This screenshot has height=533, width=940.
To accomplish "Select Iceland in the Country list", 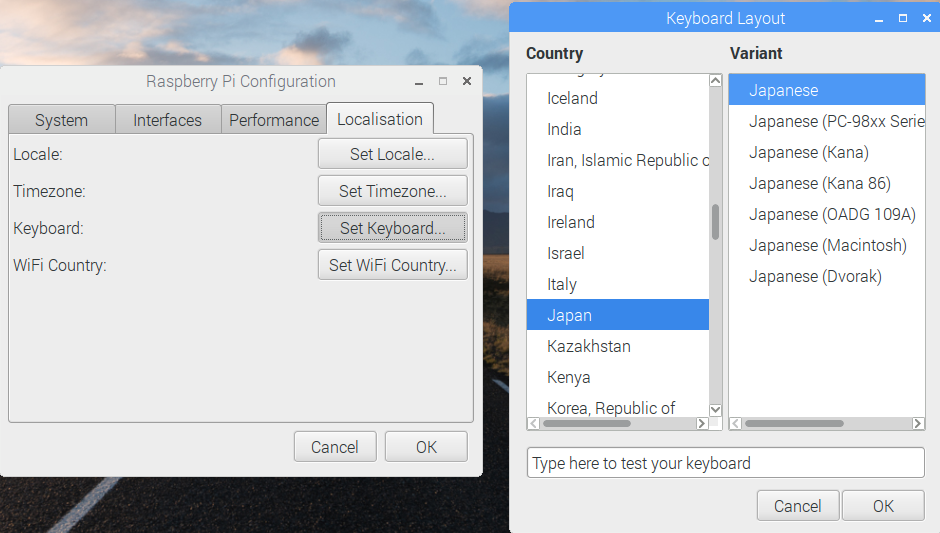I will pyautogui.click(x=617, y=98).
